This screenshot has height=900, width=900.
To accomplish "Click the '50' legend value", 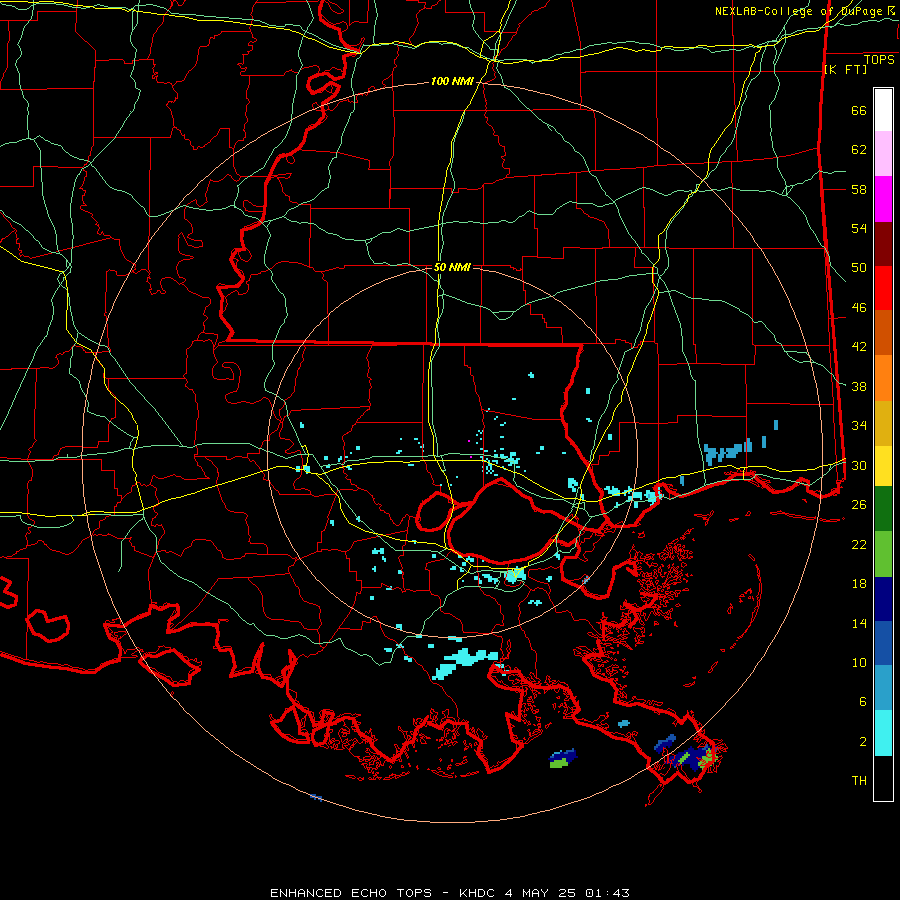I will tap(859, 268).
